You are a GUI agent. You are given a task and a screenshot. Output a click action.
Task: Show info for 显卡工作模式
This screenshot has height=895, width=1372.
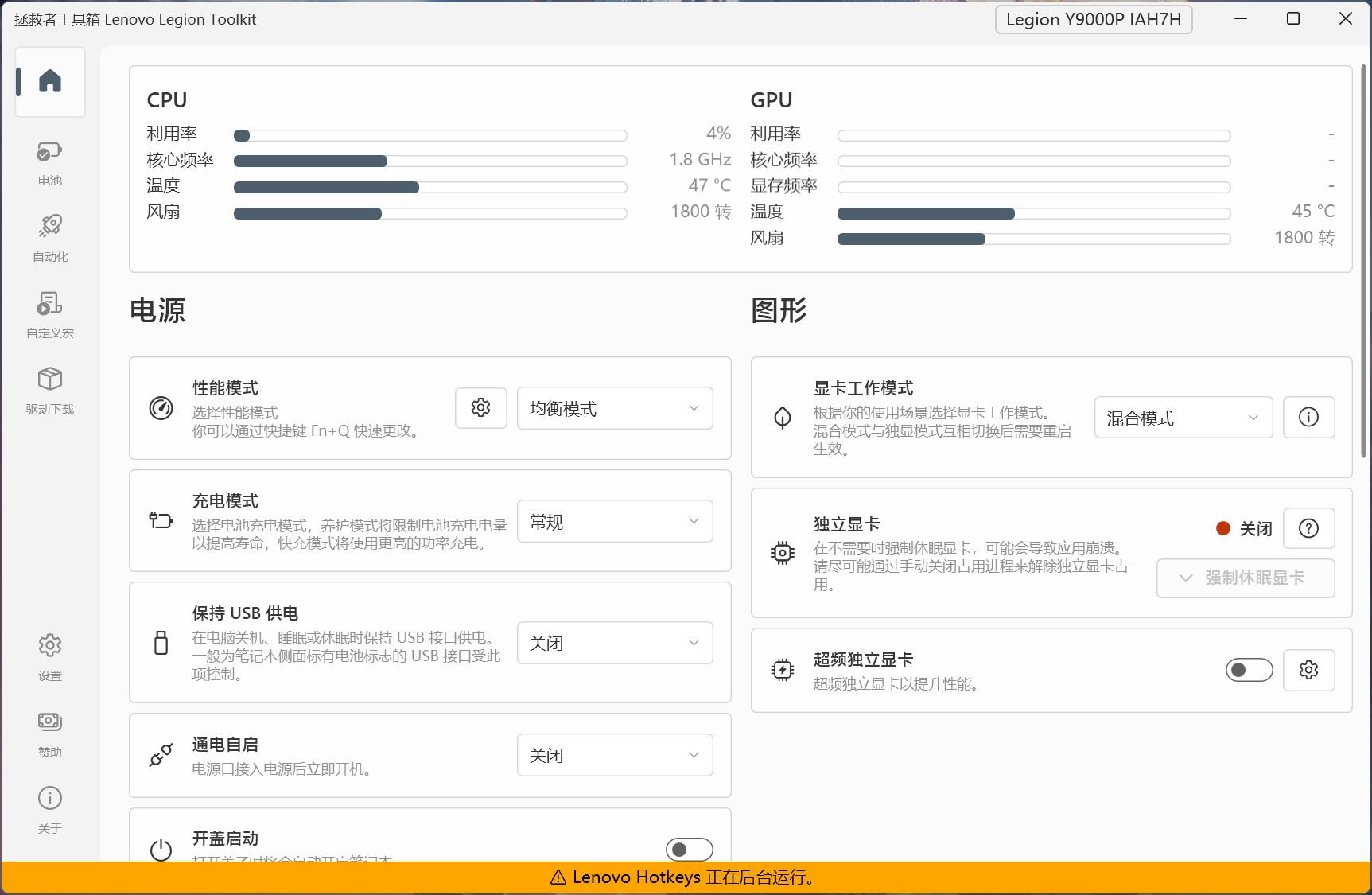pos(1309,417)
